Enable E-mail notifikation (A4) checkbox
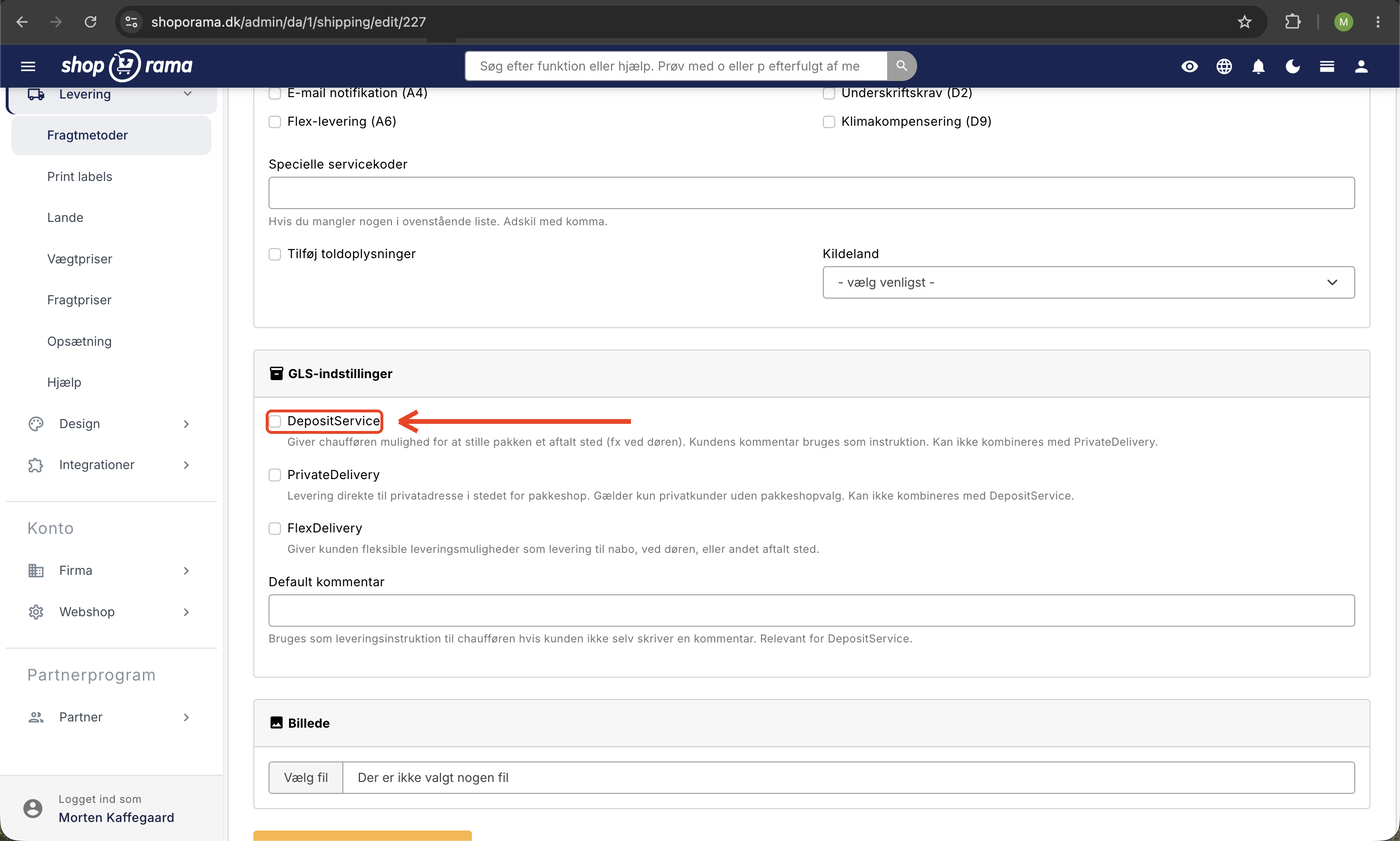This screenshot has width=1400, height=841. pos(275,93)
